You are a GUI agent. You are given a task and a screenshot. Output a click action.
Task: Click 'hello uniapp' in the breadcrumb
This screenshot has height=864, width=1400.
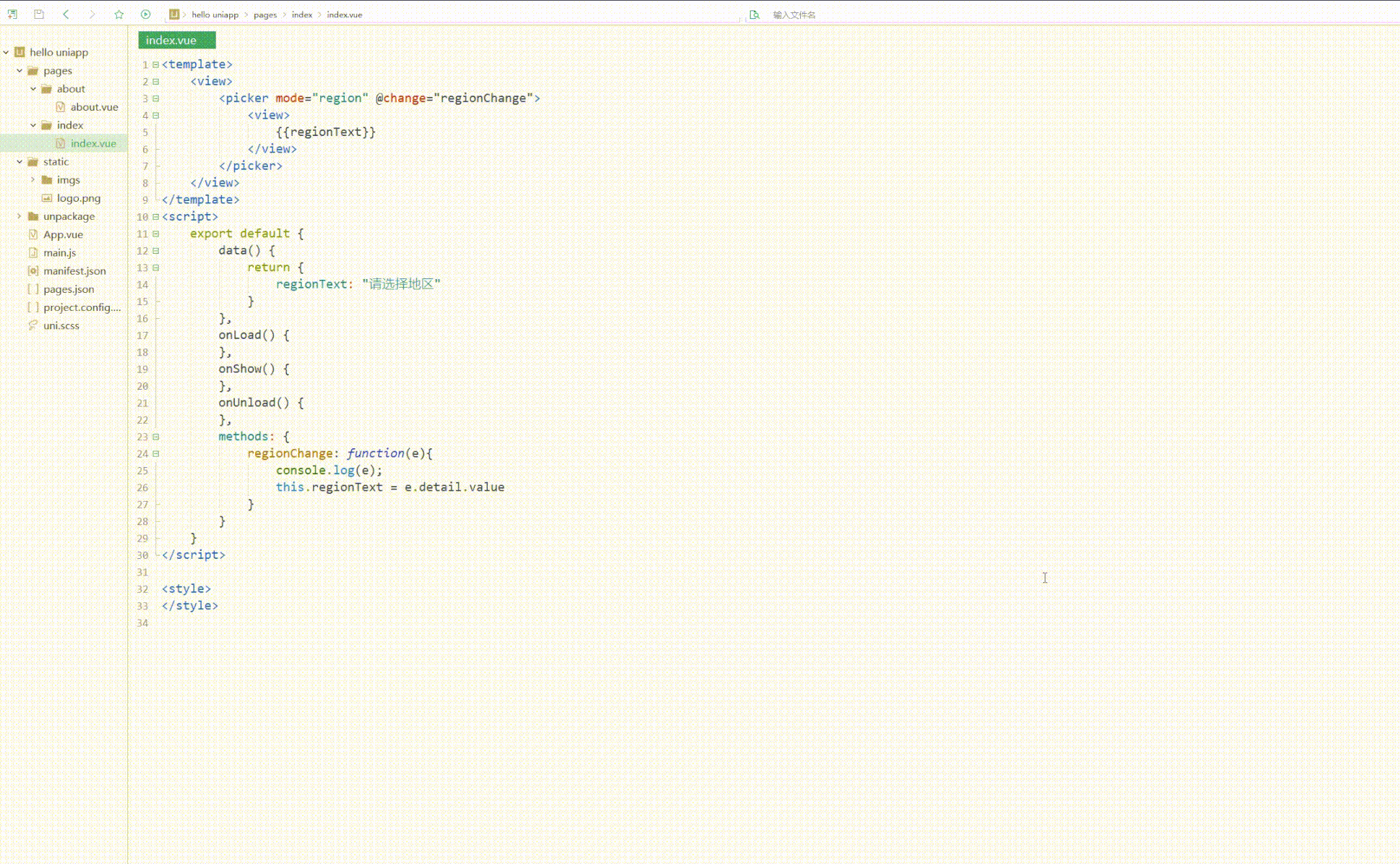(215, 14)
